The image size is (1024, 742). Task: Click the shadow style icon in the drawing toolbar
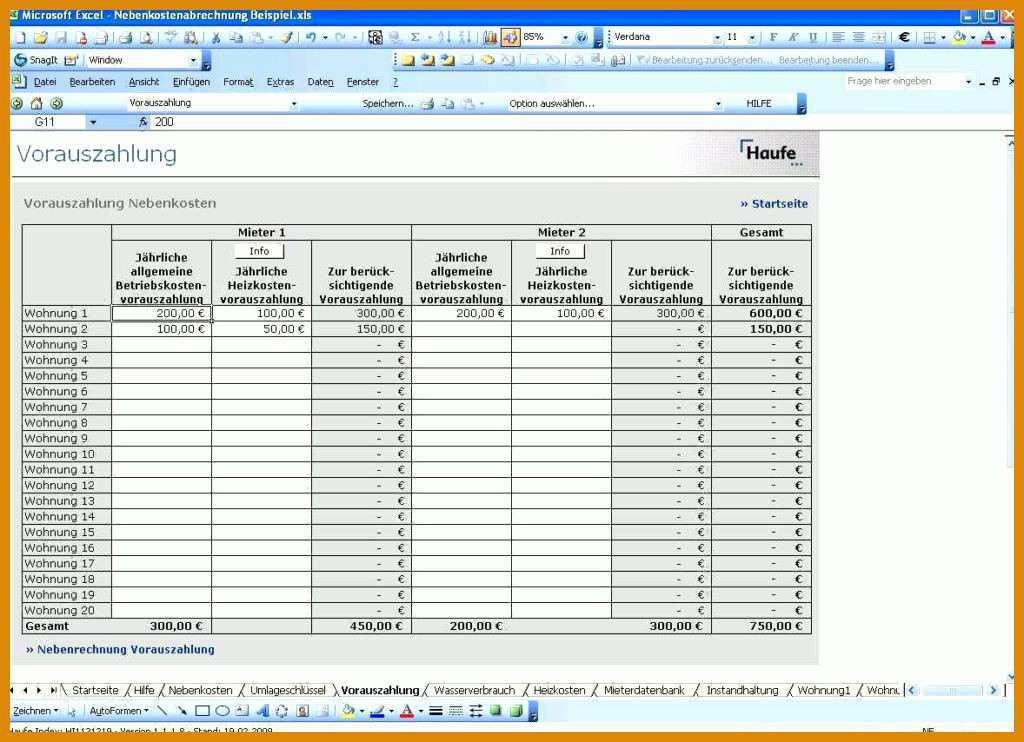coord(496,711)
